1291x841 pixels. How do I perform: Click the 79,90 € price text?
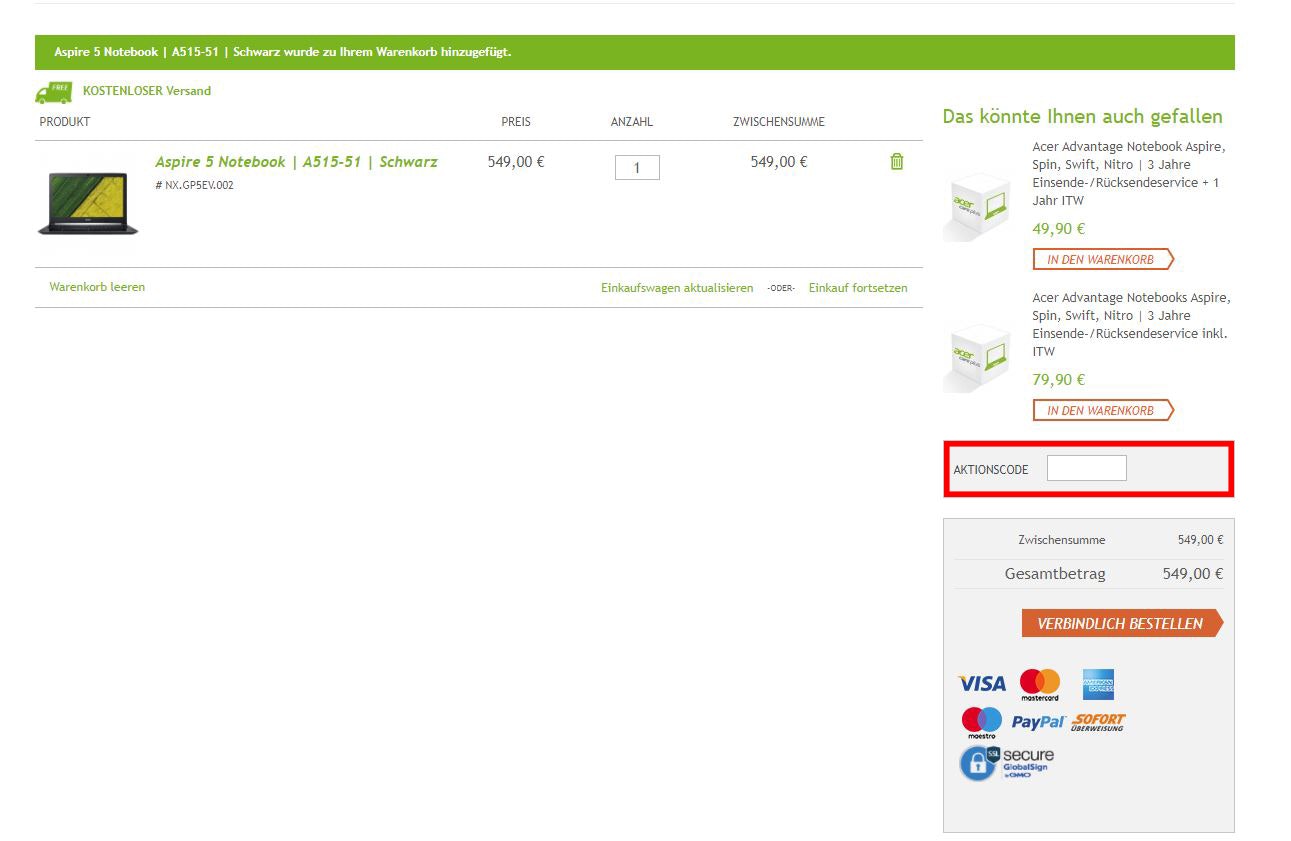tap(1059, 380)
